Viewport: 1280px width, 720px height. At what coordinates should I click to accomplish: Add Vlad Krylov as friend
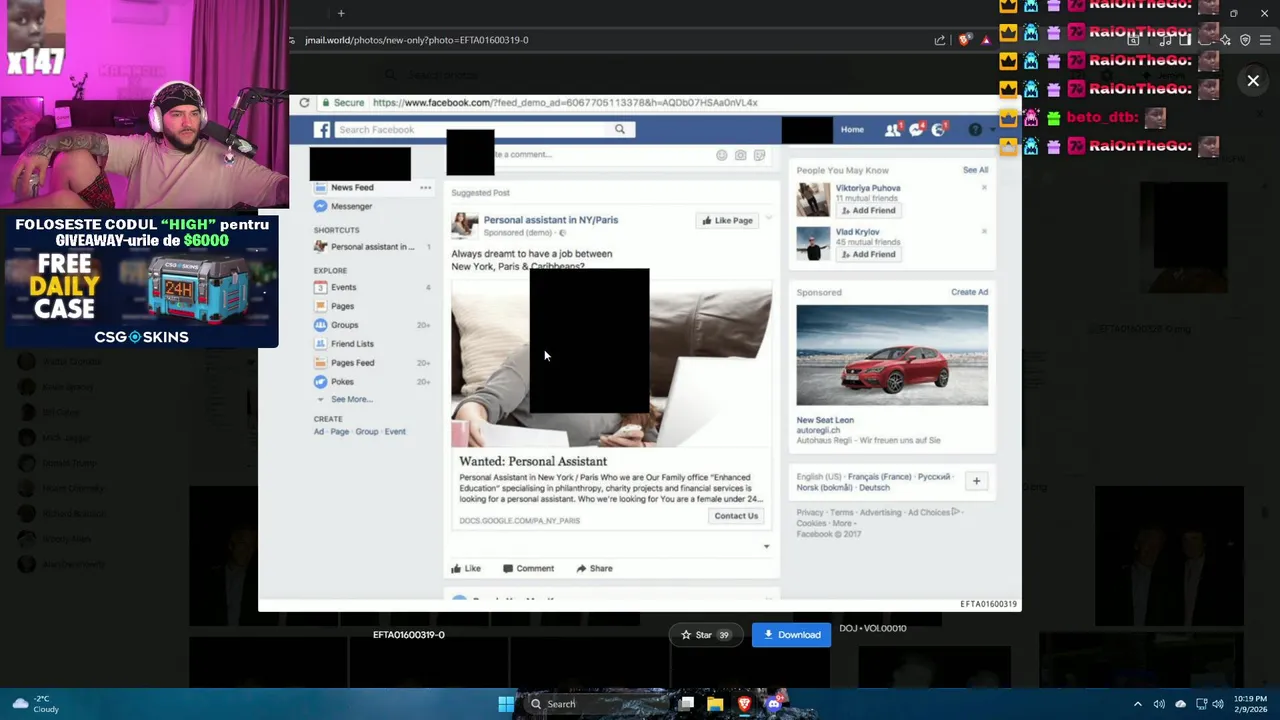(x=868, y=255)
